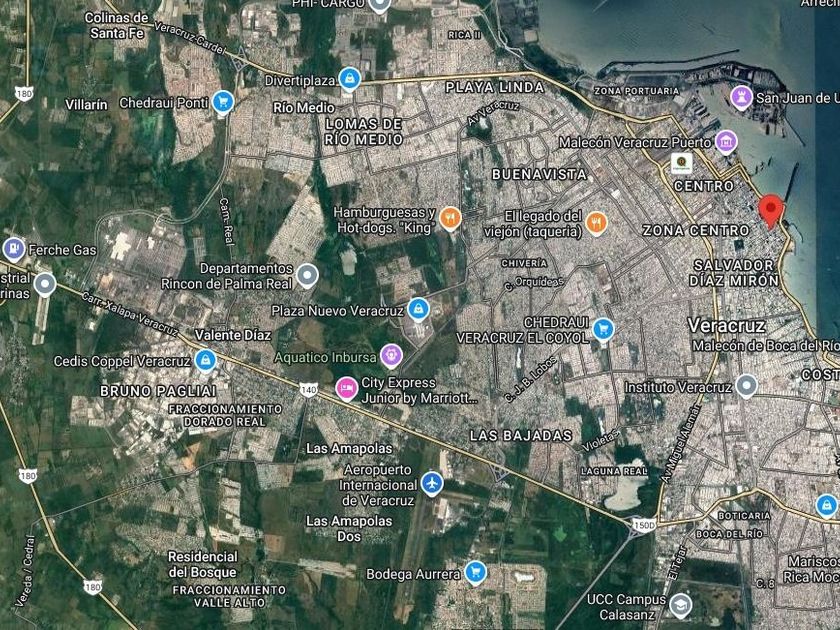Open the City Express Junior hotel marker
Image resolution: width=840 pixels, height=630 pixels.
point(347,388)
